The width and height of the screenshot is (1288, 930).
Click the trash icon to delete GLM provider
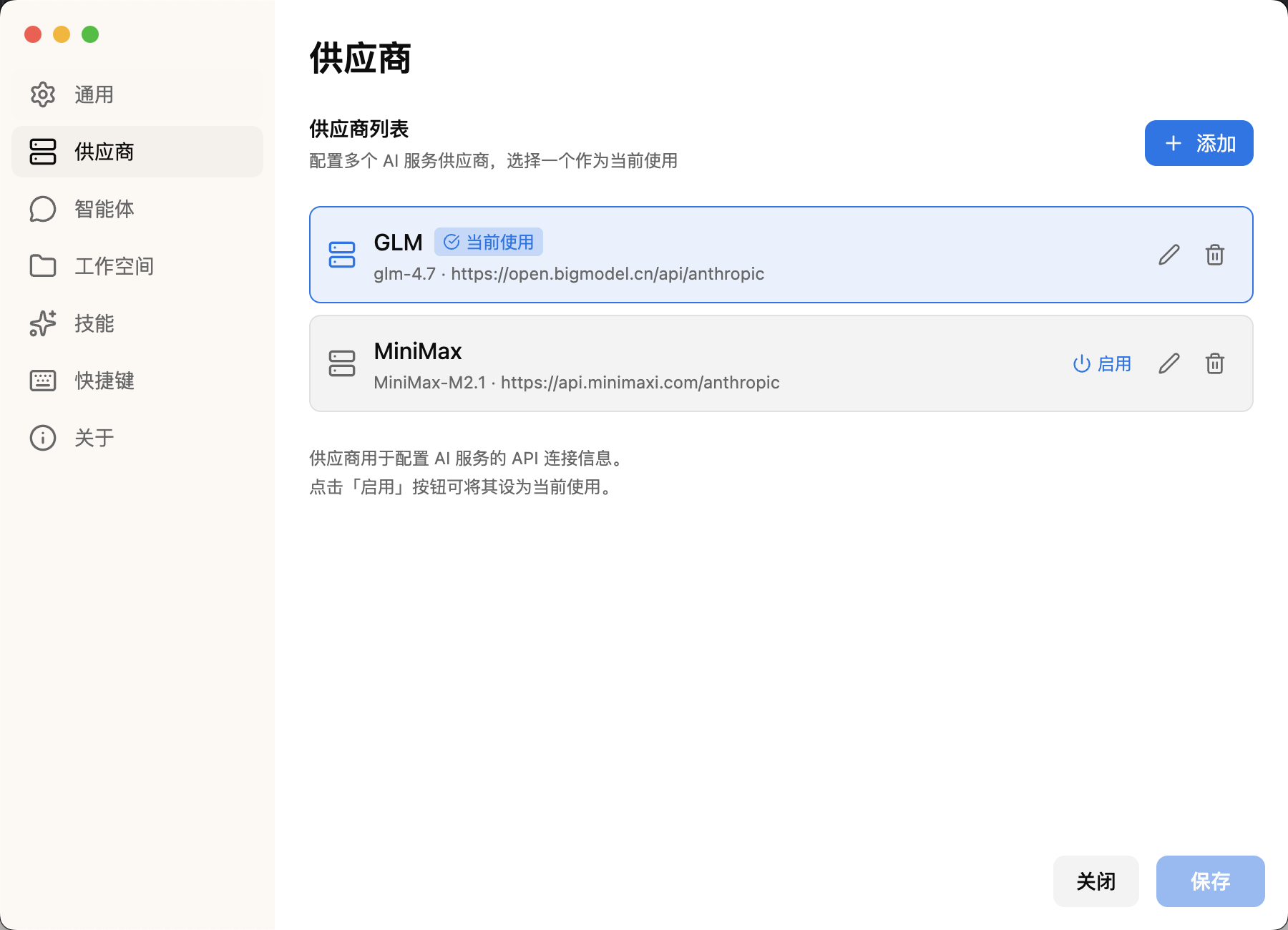[x=1214, y=255]
